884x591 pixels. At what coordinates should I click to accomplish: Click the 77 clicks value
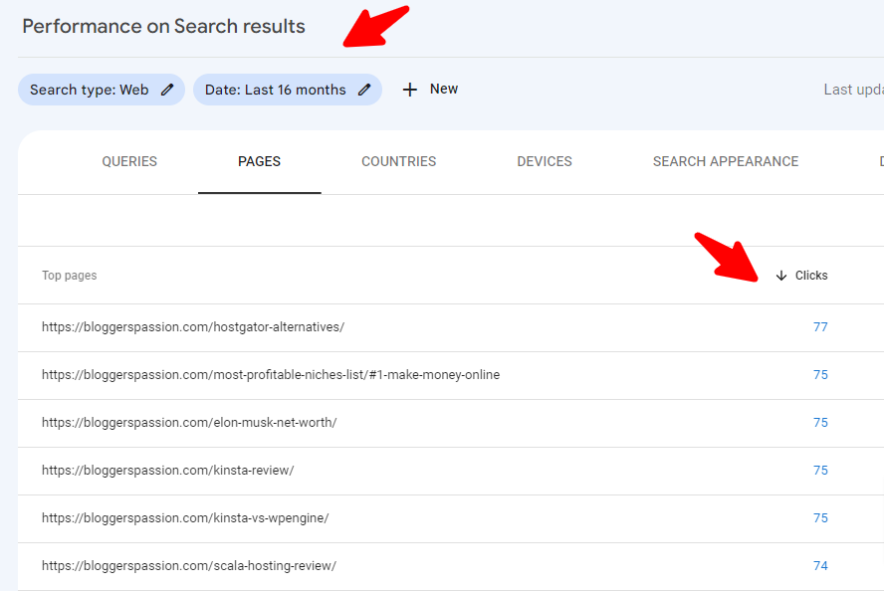pyautogui.click(x=820, y=327)
